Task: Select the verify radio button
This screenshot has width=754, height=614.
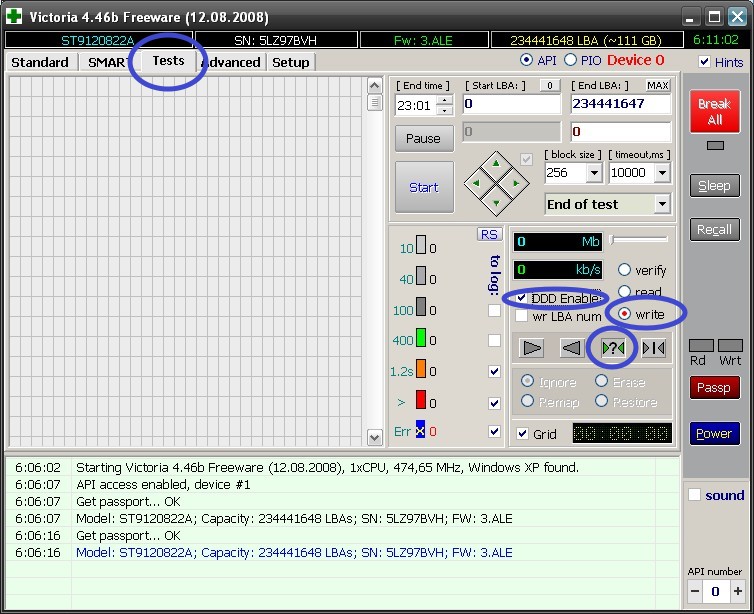Action: point(624,270)
